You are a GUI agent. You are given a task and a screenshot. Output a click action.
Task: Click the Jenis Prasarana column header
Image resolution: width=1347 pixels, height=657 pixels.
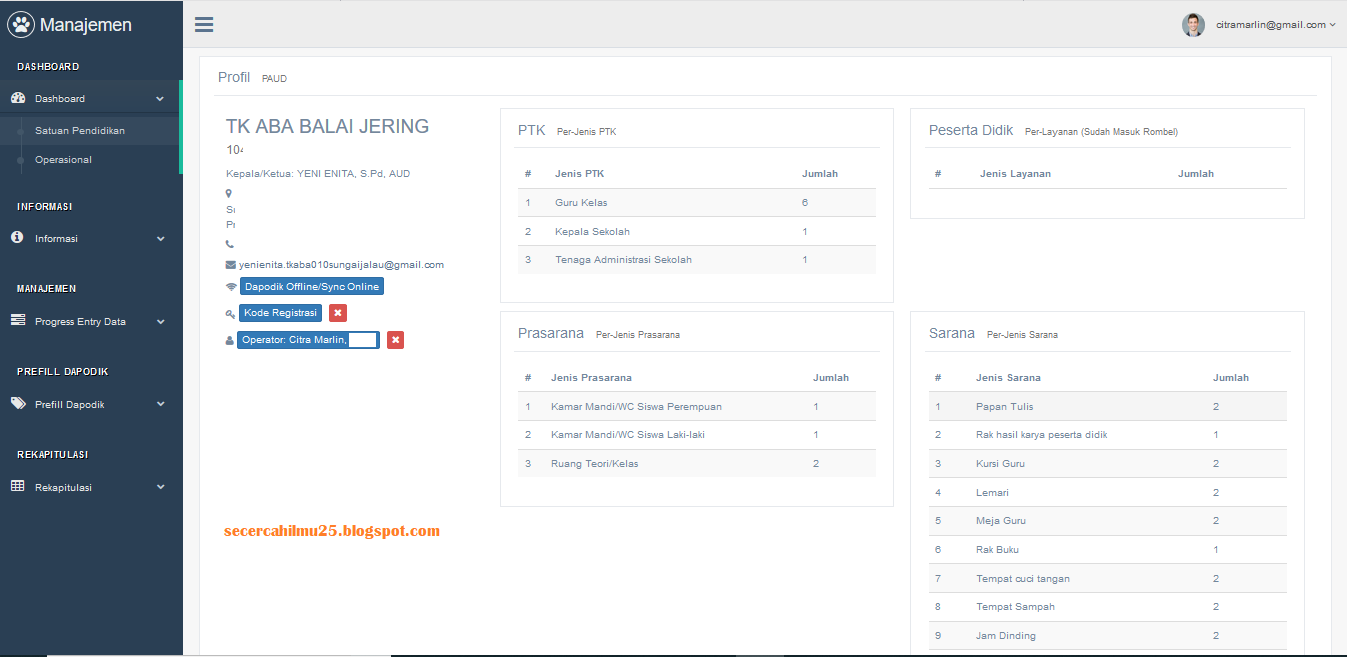[x=591, y=378]
